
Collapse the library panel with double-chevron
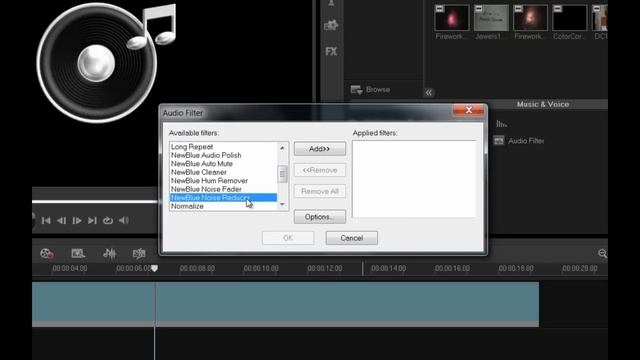429,93
